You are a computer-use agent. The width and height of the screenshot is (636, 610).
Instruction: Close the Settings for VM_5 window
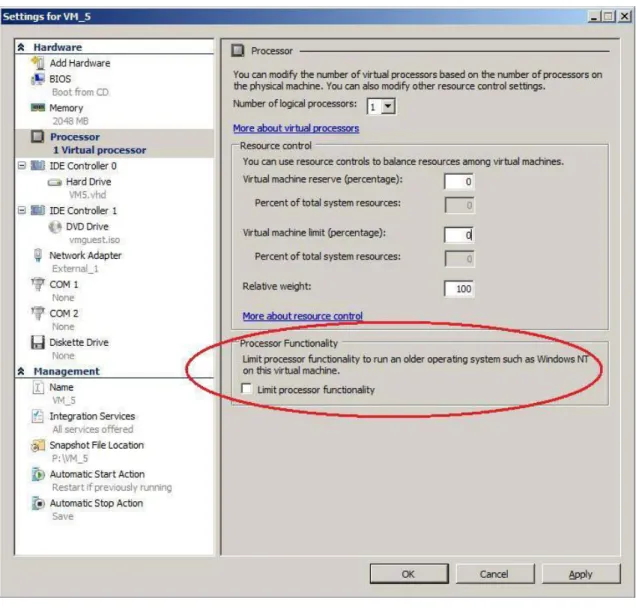(625, 16)
